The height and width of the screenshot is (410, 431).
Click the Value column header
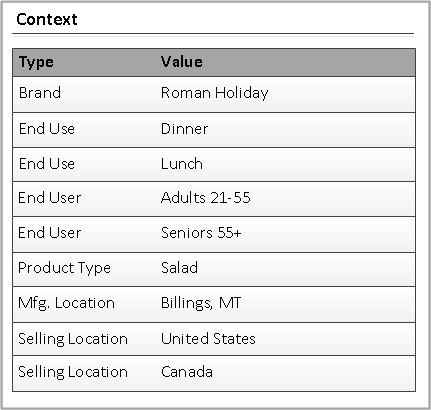tap(182, 62)
